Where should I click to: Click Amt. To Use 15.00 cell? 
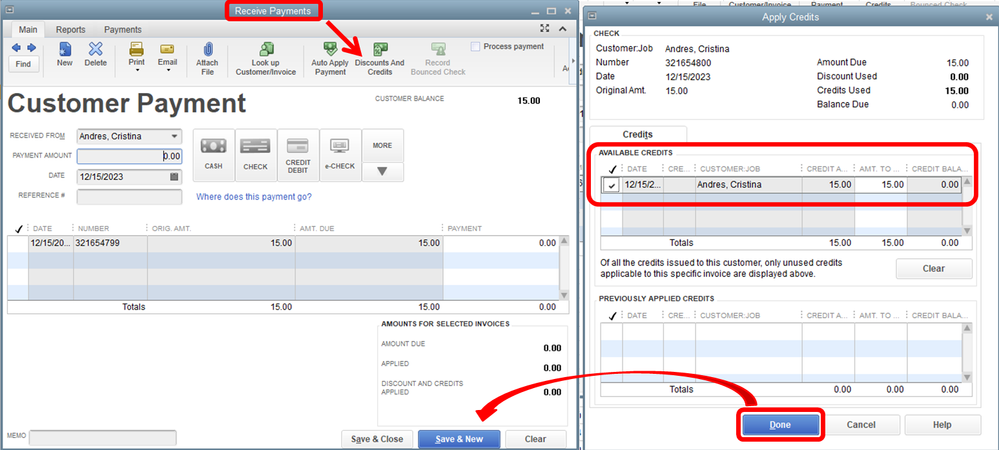[x=880, y=185]
